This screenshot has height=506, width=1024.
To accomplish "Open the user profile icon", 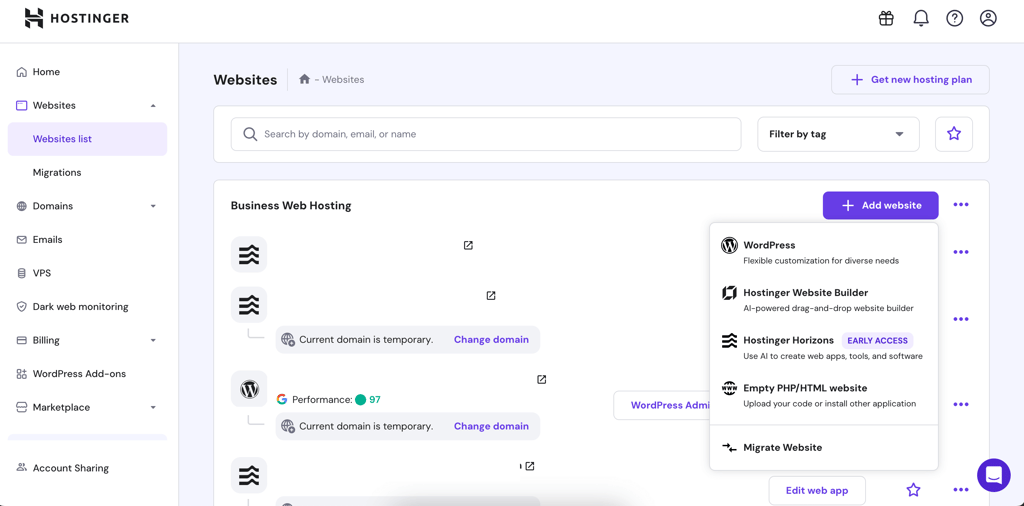I will click(988, 18).
